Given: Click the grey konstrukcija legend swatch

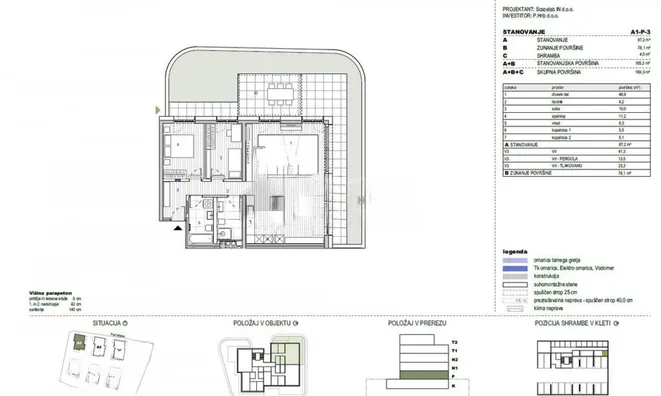Looking at the screenshot, I should coord(515,277).
